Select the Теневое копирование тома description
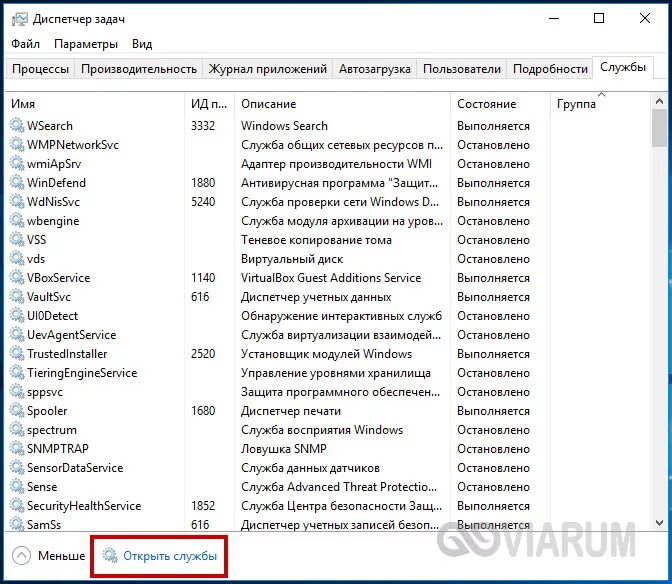The width and height of the screenshot is (672, 584). tap(316, 240)
